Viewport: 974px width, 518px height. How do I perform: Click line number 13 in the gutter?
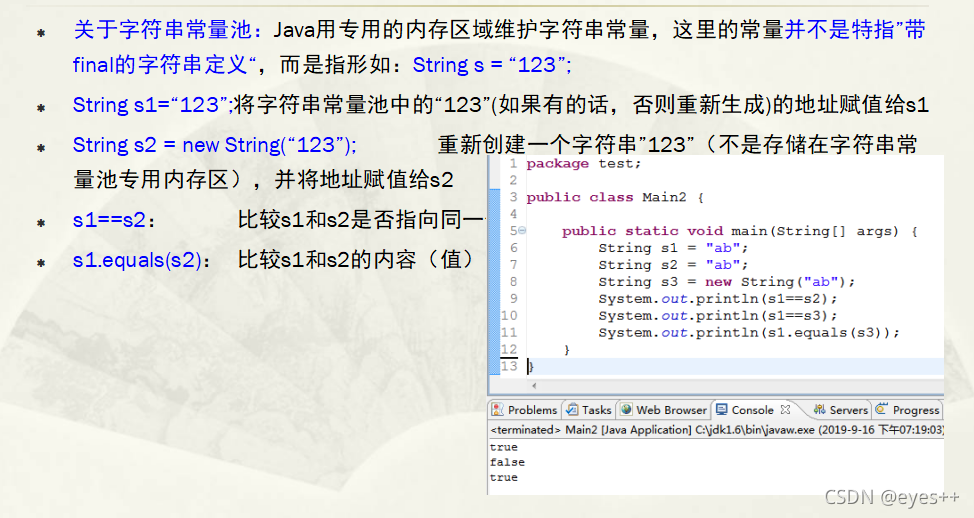click(x=509, y=366)
